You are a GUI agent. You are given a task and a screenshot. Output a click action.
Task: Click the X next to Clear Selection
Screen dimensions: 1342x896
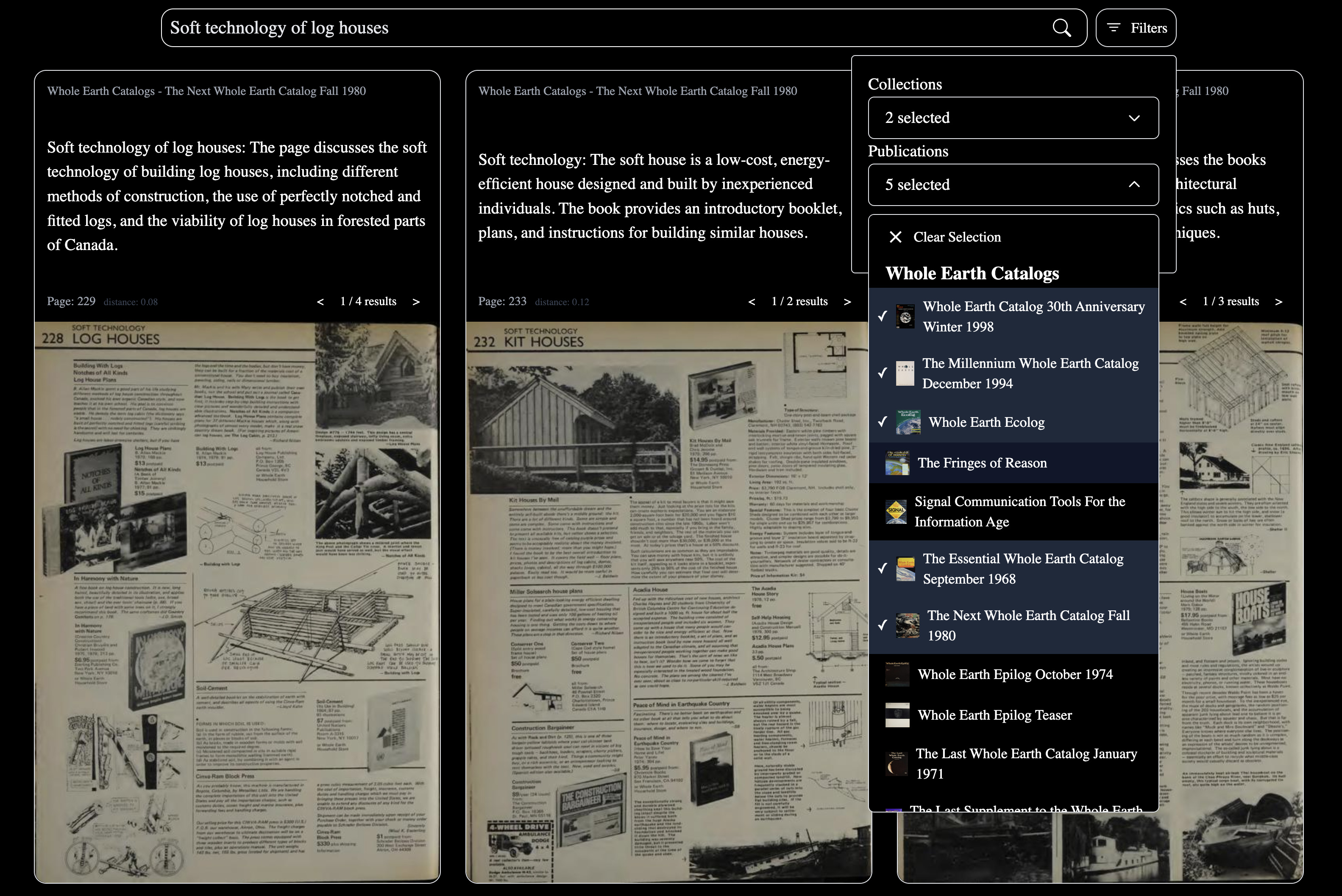tap(895, 237)
